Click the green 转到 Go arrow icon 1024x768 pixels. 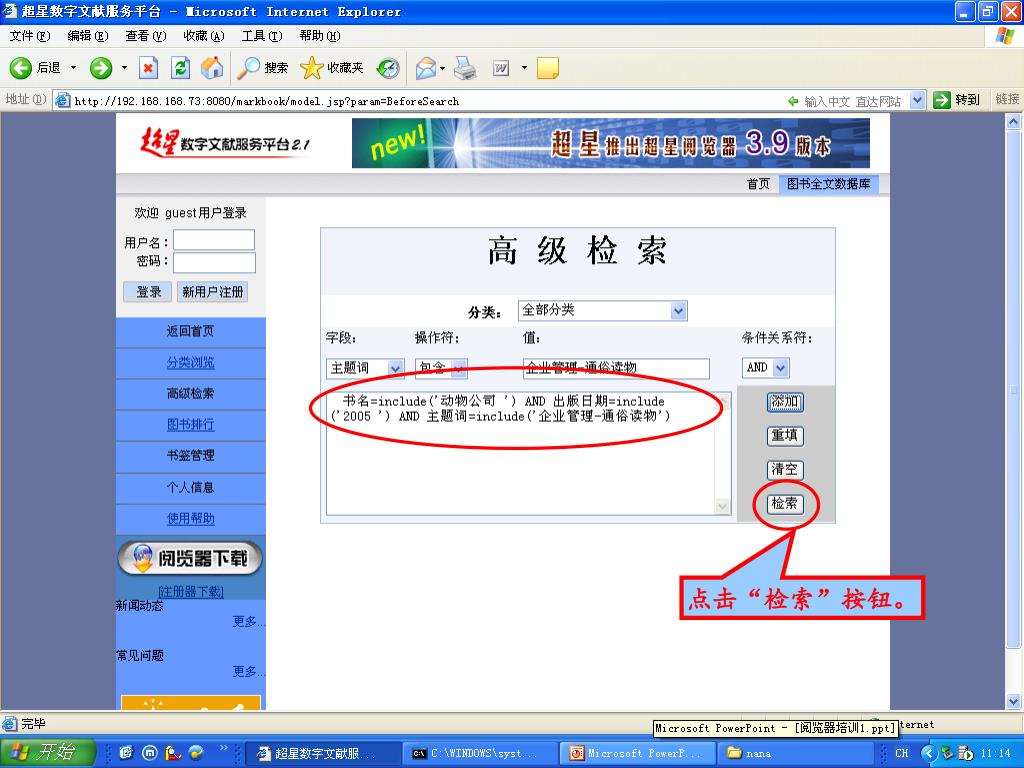pos(941,100)
